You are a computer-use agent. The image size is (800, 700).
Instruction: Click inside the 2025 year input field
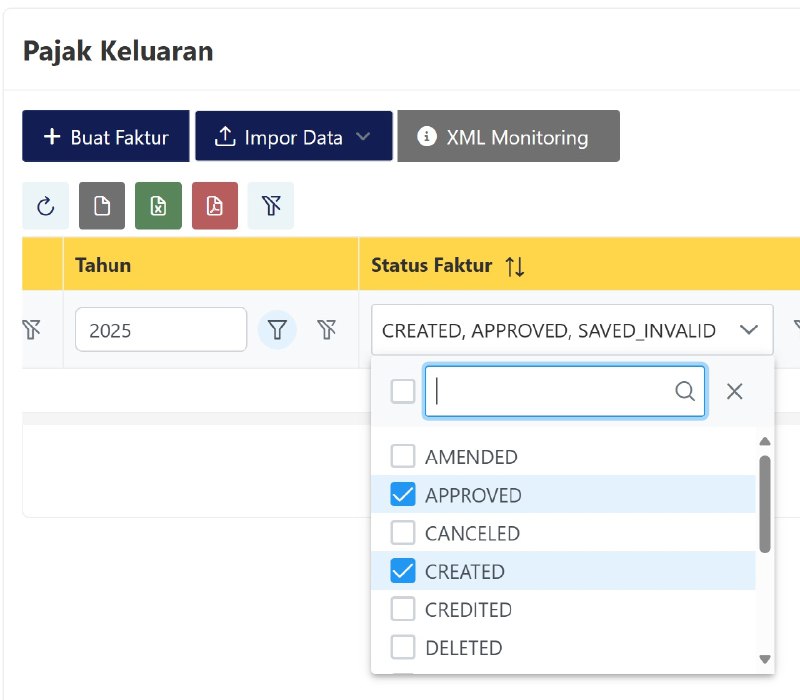[x=160, y=329]
